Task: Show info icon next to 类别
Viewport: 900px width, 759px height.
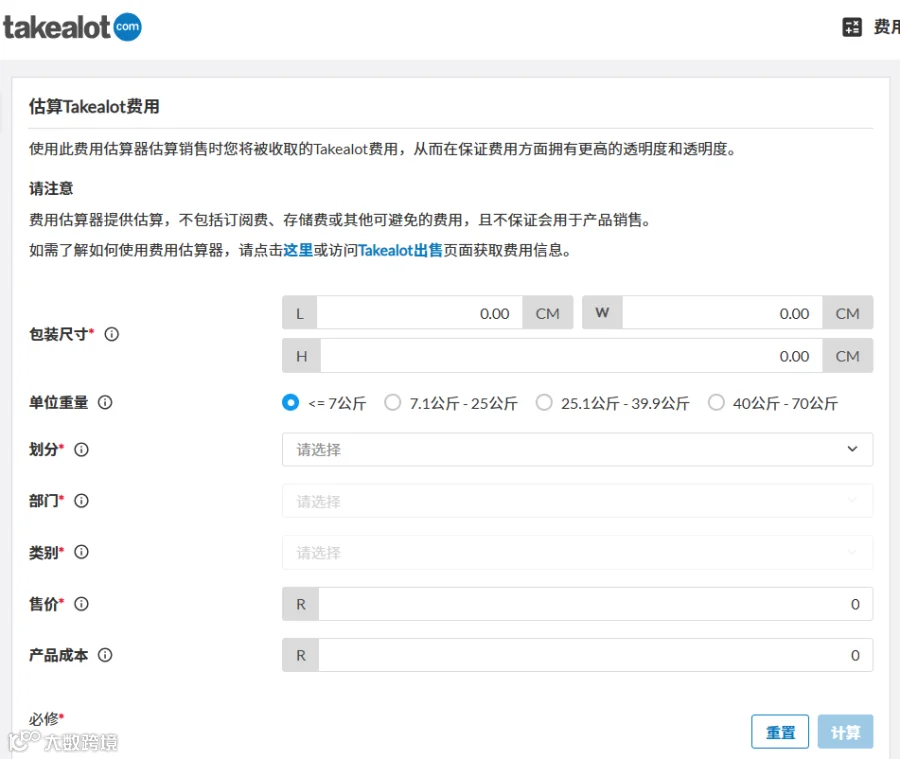Action: point(82,552)
